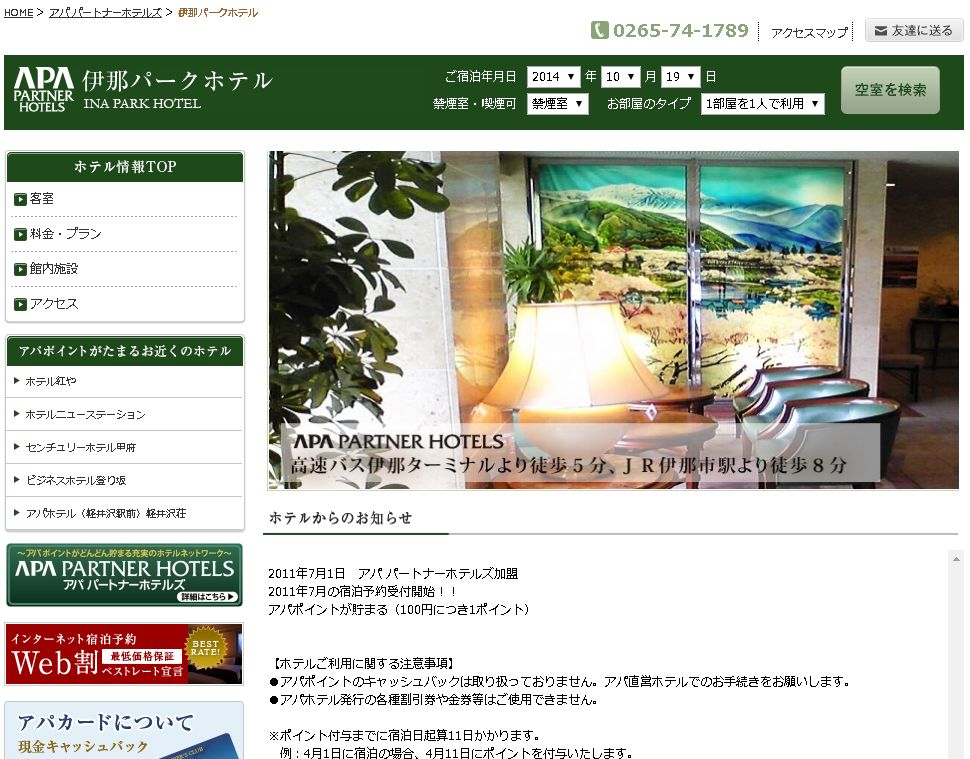970x759 pixels.
Task: Click the triangle bullet beside ホテル紅や
Action: tap(17, 380)
